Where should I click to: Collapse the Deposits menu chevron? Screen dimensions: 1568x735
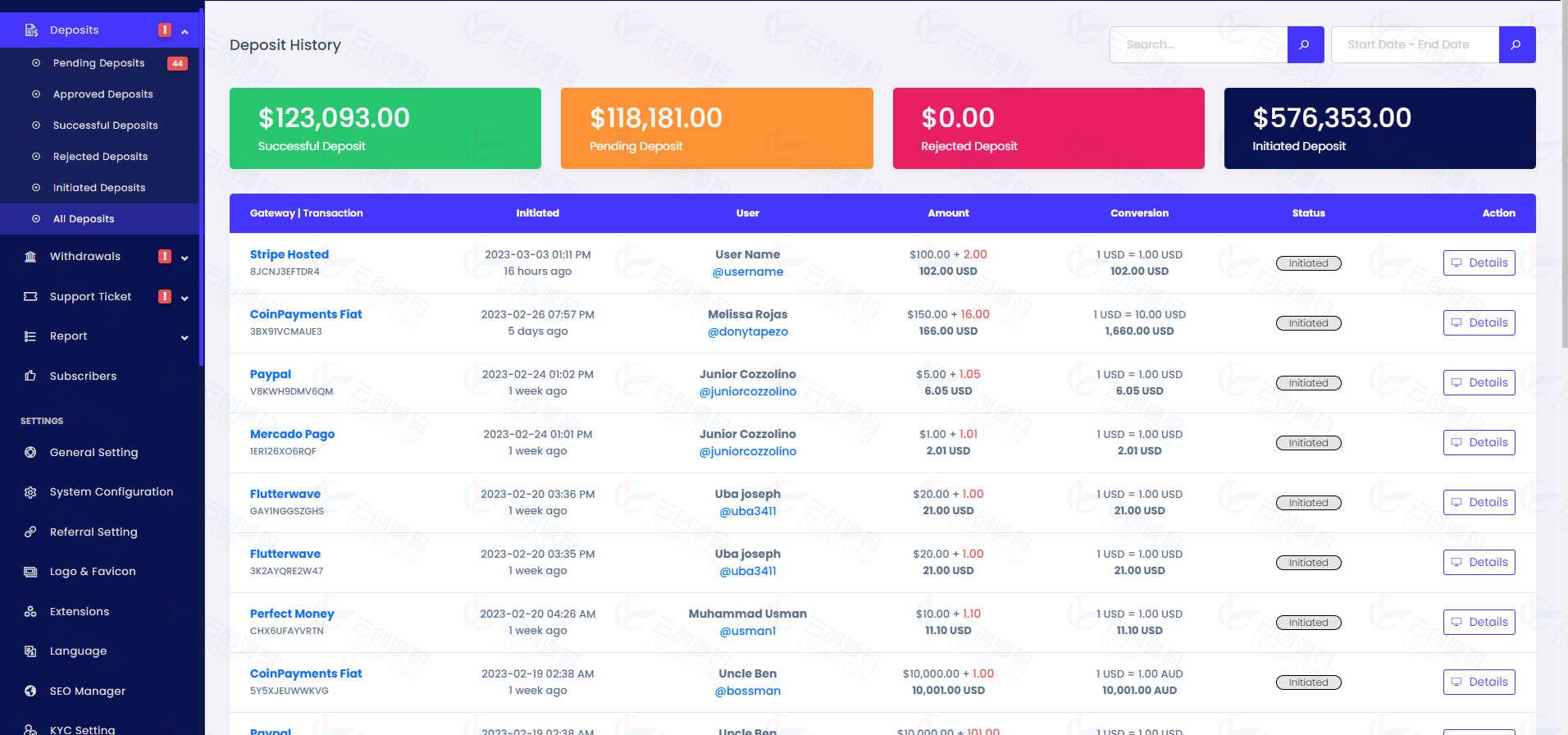[x=185, y=31]
